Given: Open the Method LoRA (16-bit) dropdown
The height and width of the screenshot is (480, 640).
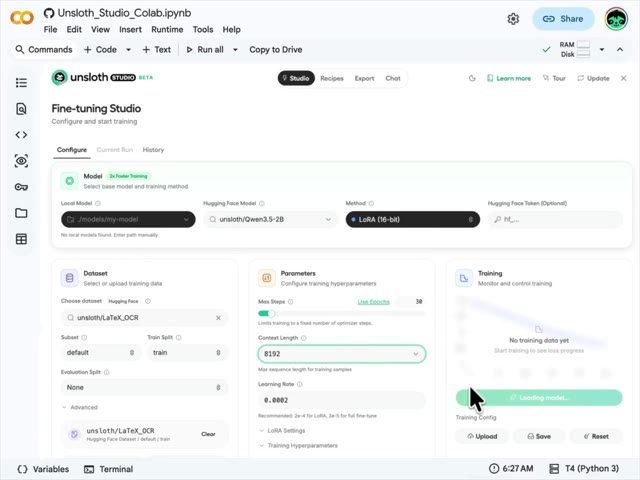Looking at the screenshot, I should tap(411, 219).
